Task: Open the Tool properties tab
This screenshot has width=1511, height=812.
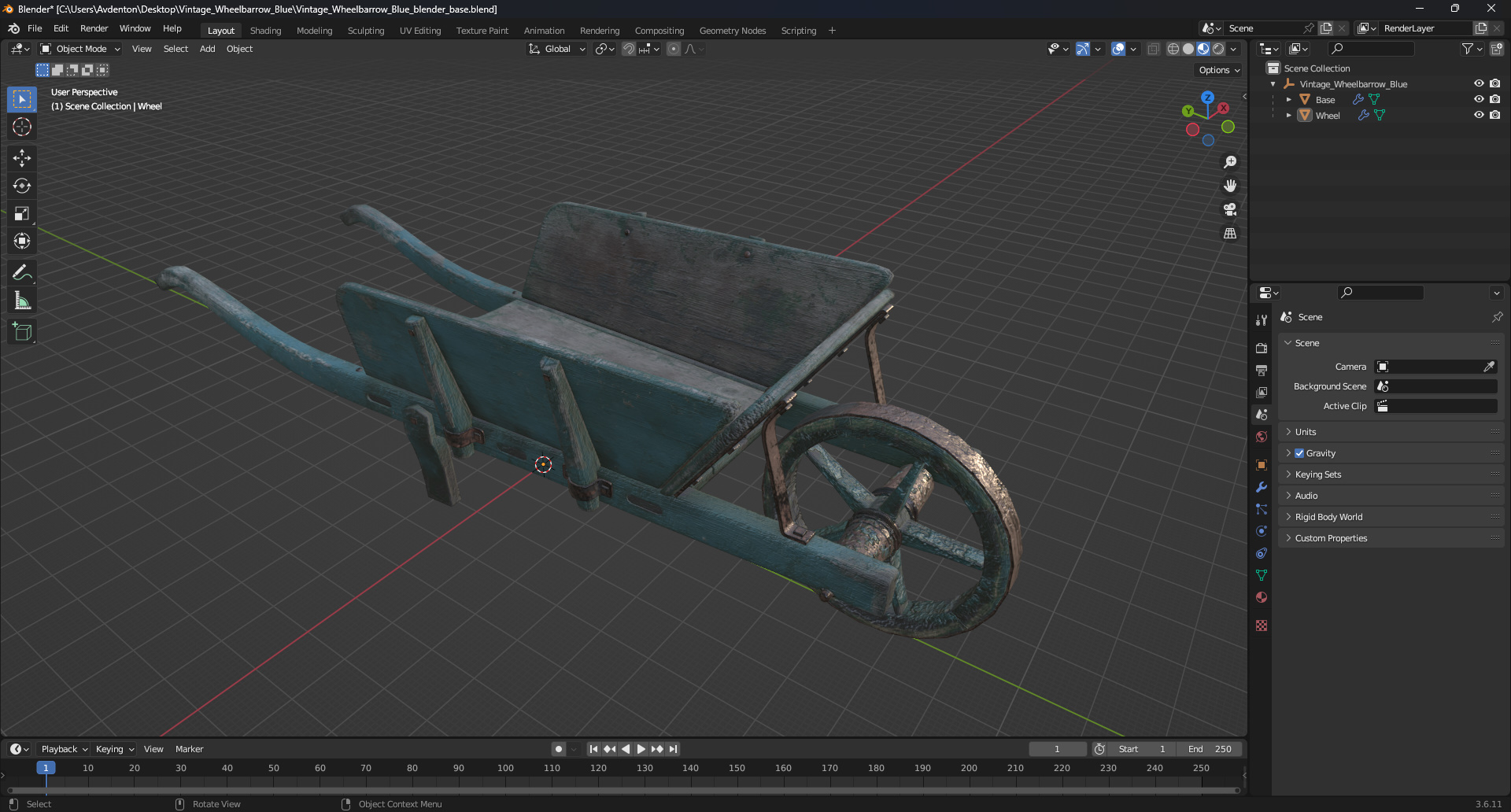Action: (x=1262, y=320)
